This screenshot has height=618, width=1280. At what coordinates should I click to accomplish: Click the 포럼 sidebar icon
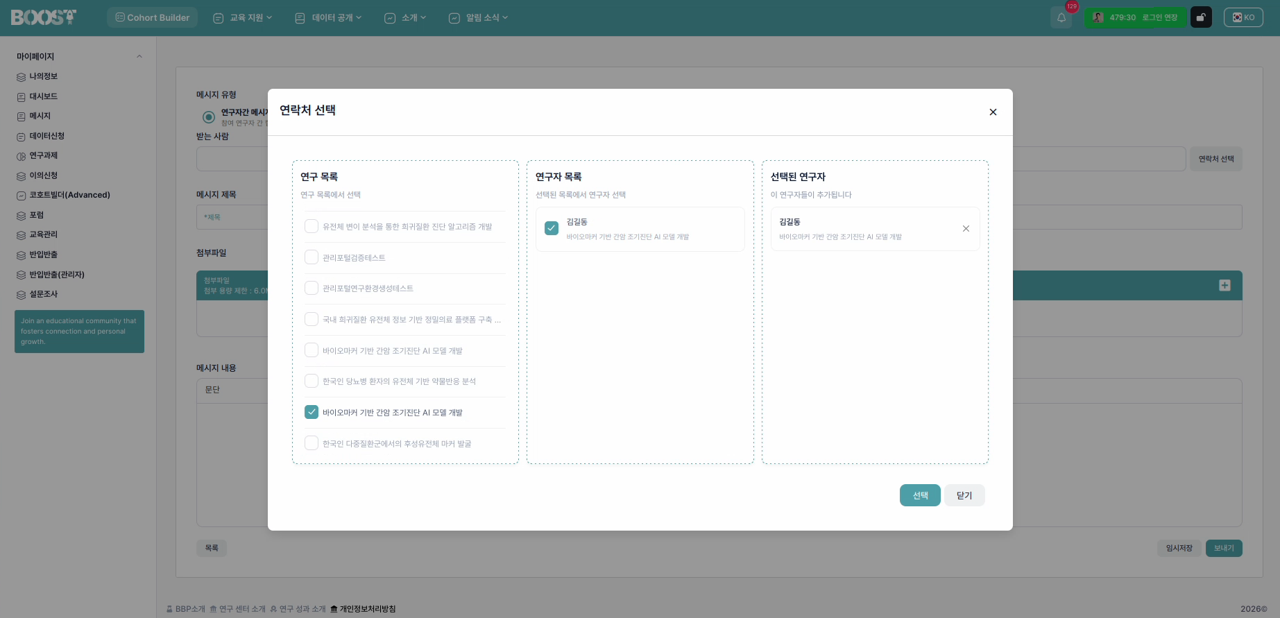click(21, 215)
